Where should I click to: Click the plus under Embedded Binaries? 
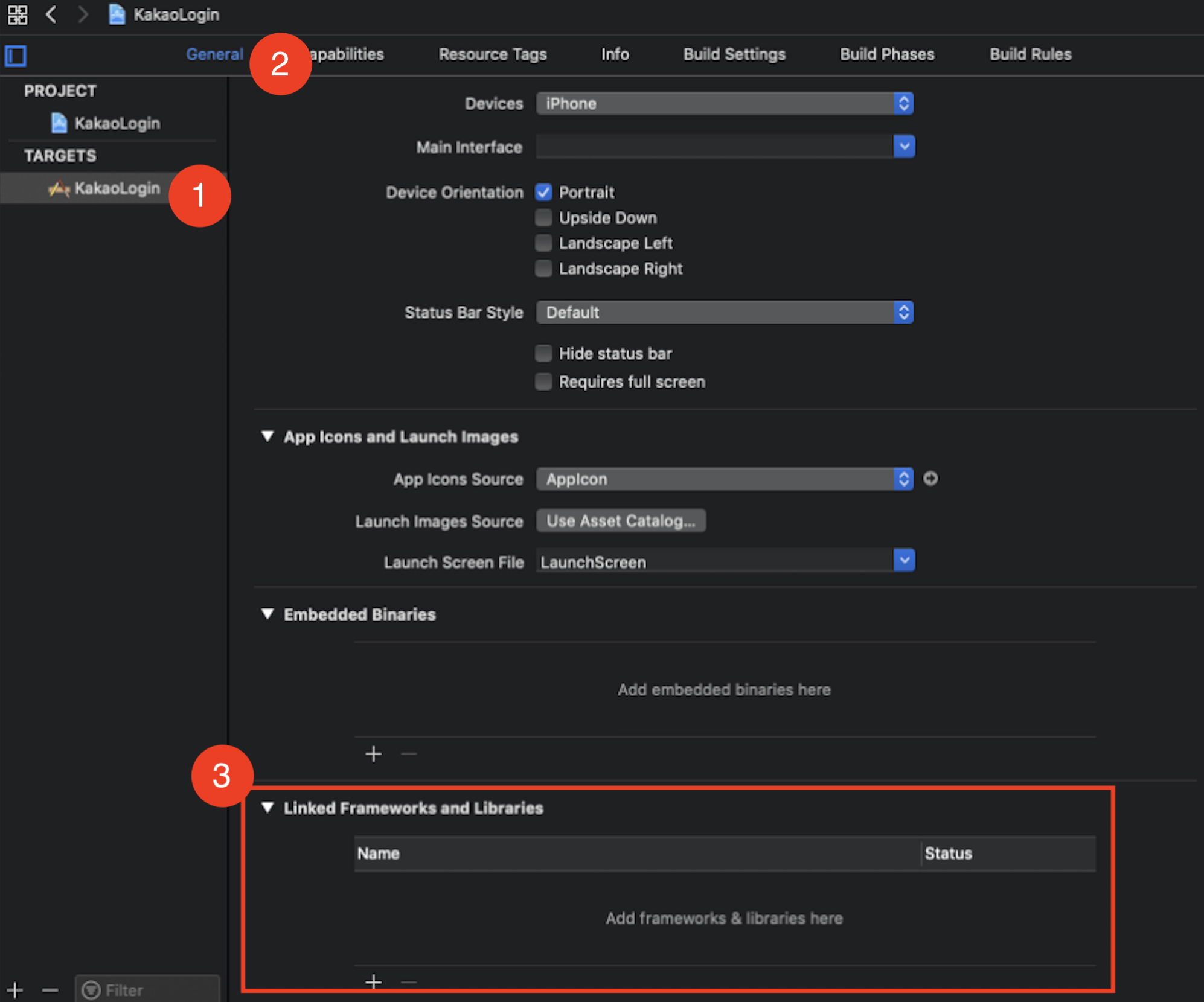[373, 754]
